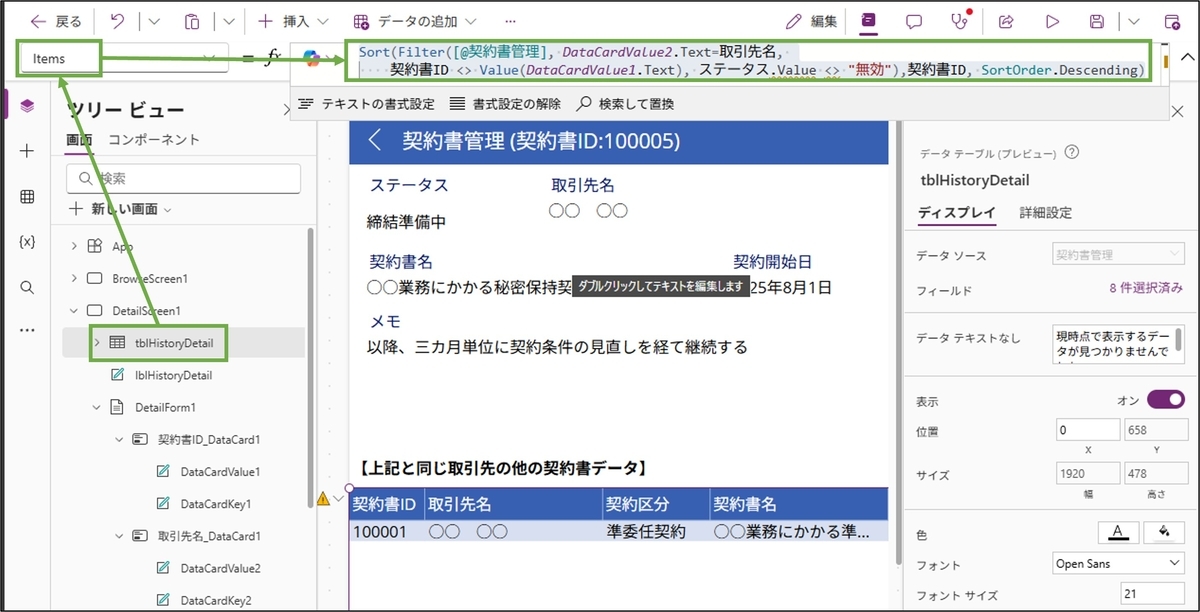Viewport: 1200px width, 612px height.
Task: Select DataCardValue1 in tree view
Action: point(220,471)
